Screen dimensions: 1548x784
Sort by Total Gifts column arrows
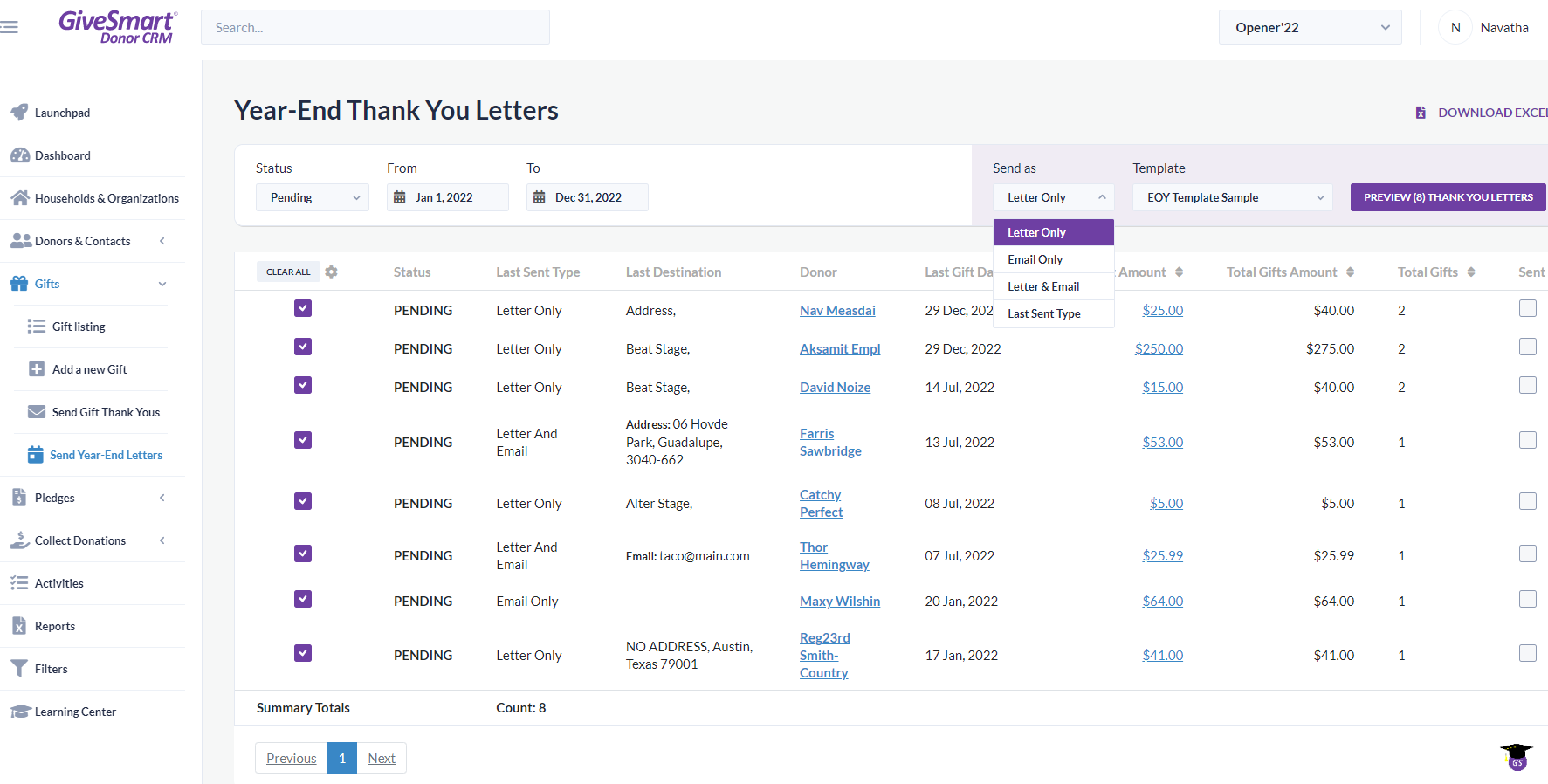coord(1471,272)
